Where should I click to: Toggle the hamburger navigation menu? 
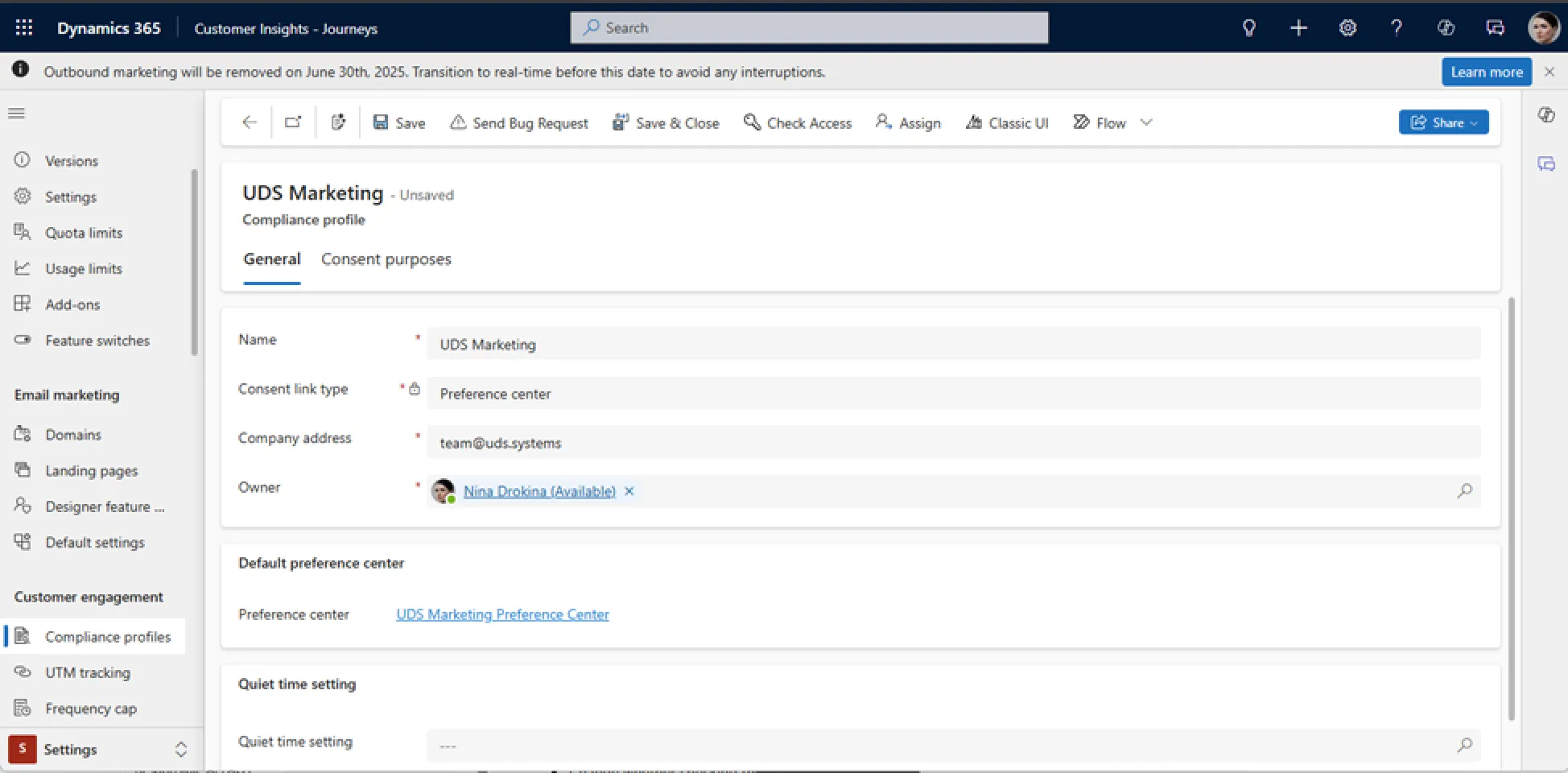[x=17, y=114]
